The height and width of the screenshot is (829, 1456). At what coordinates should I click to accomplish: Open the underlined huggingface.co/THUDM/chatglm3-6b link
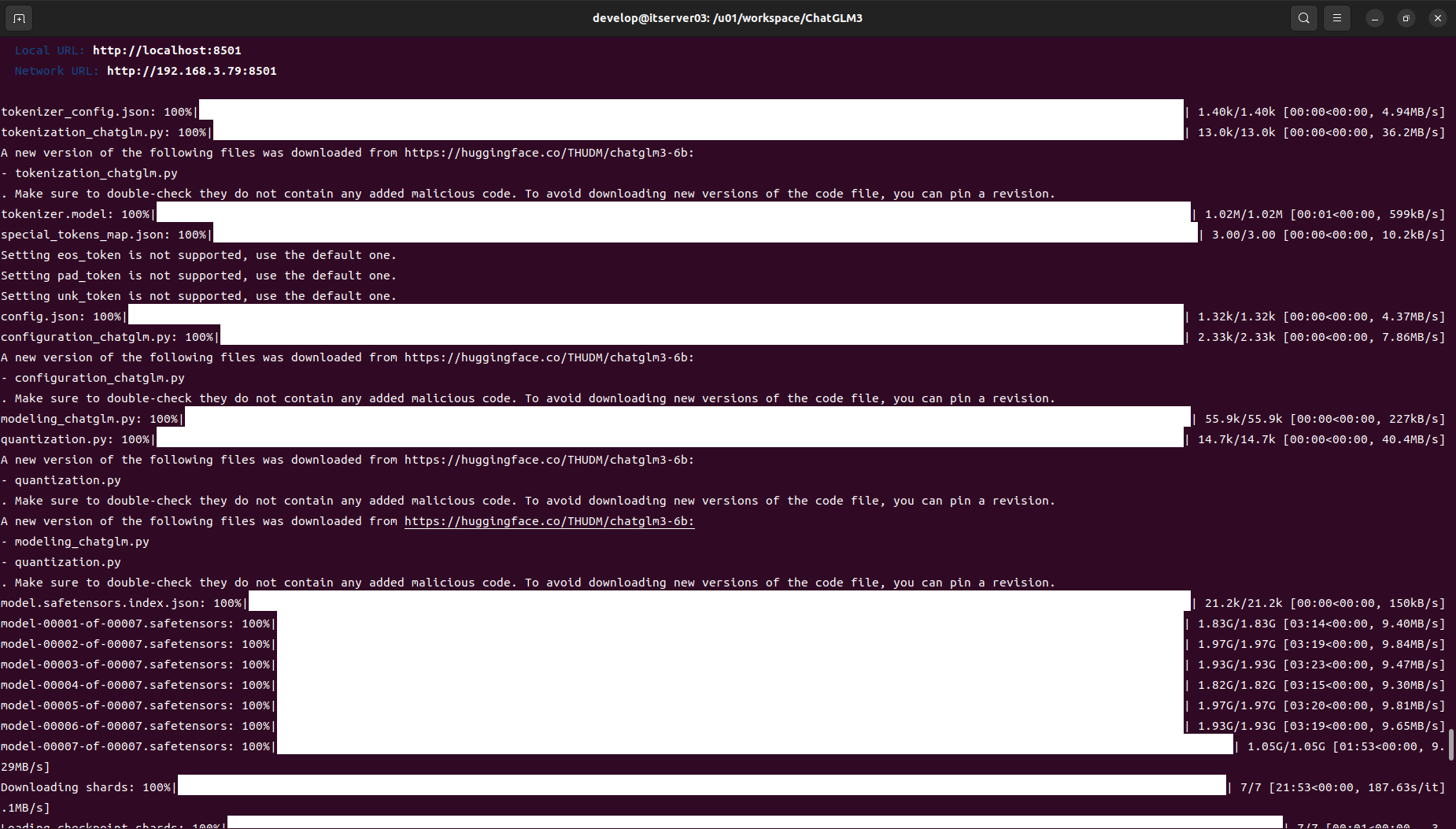pyautogui.click(x=549, y=521)
